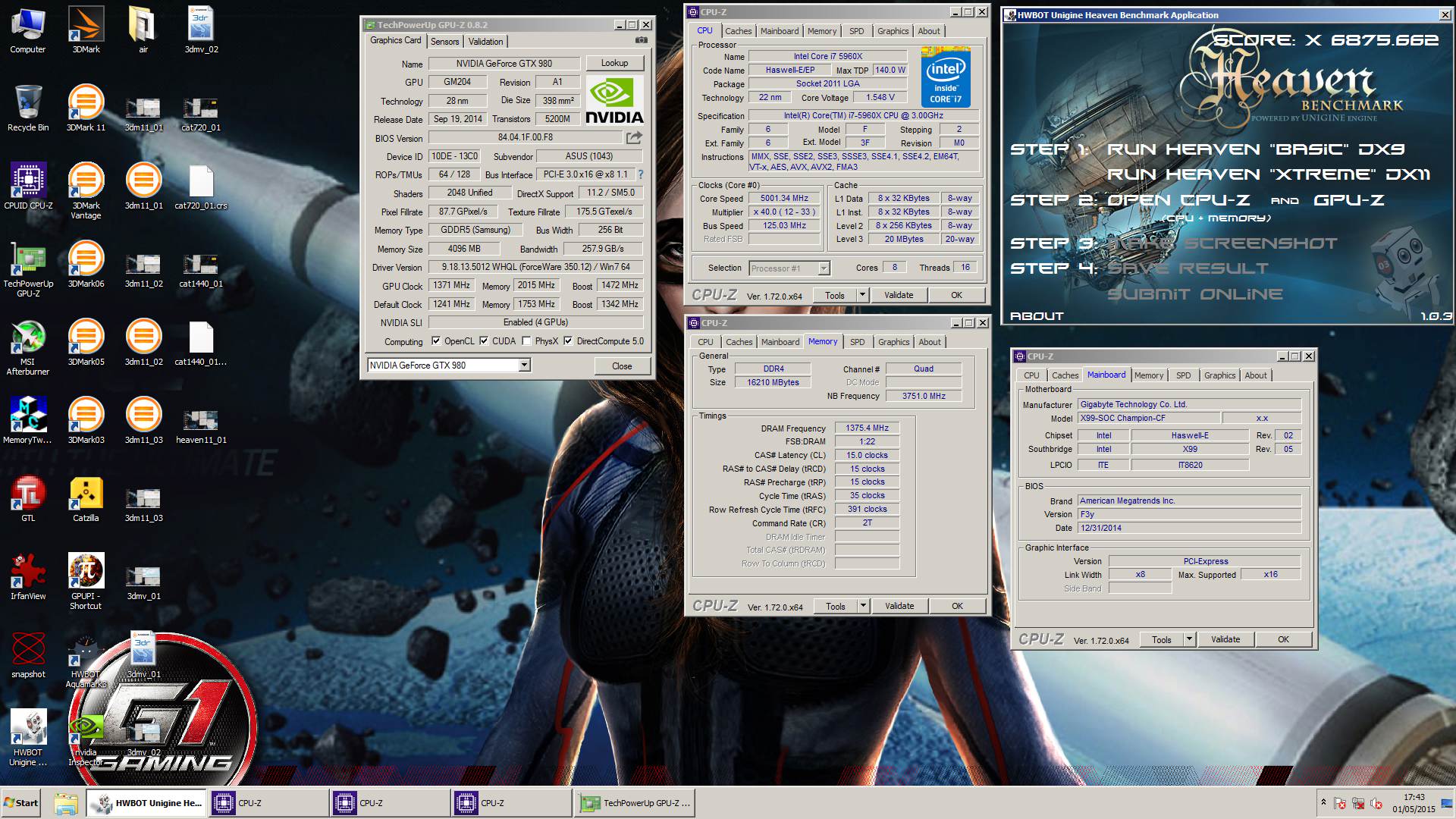1456x819 pixels.
Task: Open Processor #1 selection dropdown
Action: click(x=824, y=268)
